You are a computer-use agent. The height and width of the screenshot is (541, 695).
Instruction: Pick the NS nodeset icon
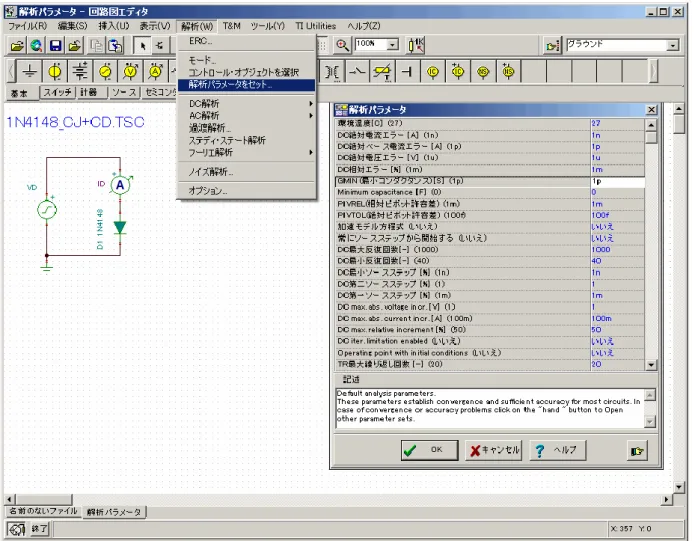coord(483,71)
